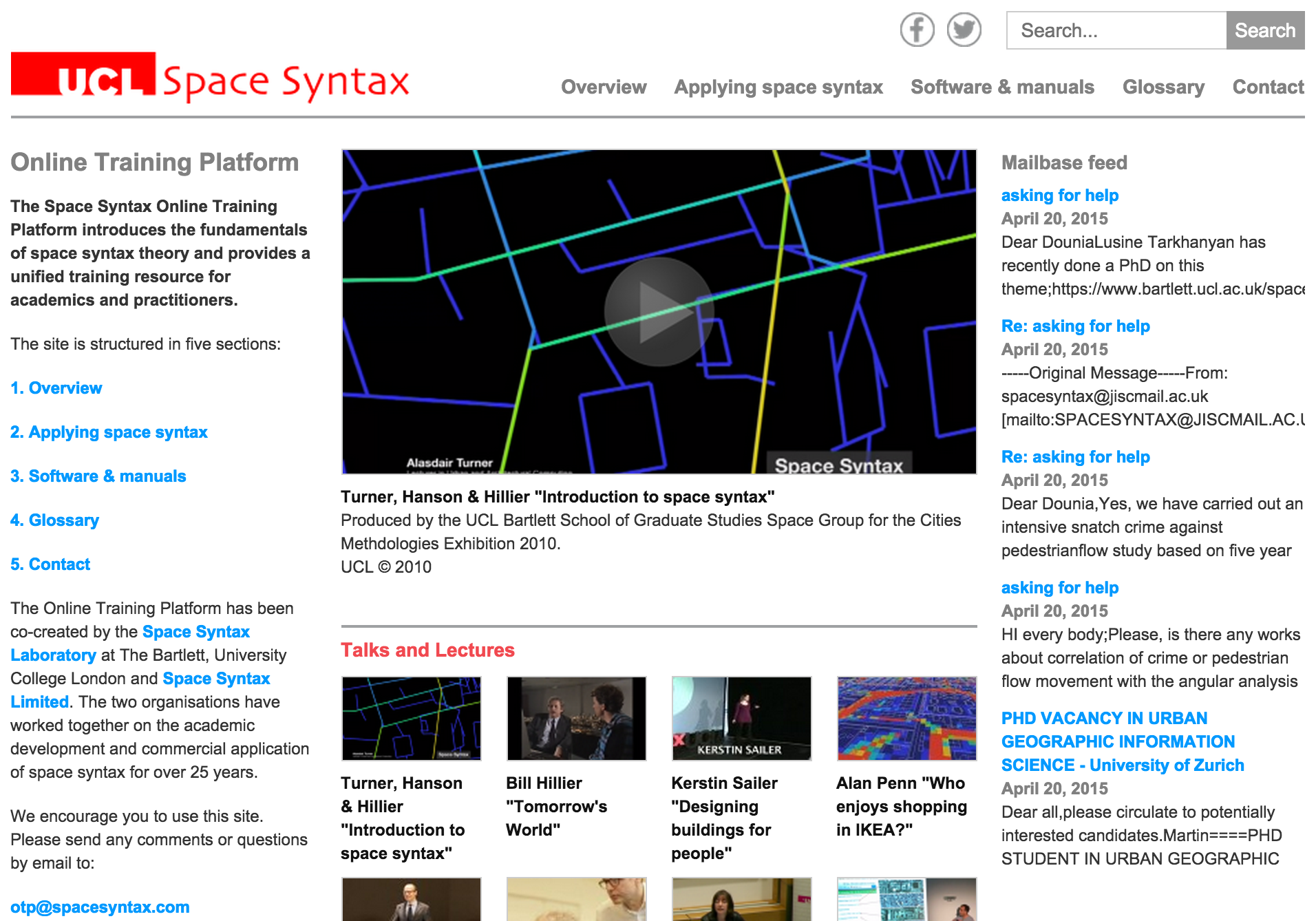Open the Twitter page icon
Image resolution: width=1316 pixels, height=921 pixels.
(x=964, y=30)
